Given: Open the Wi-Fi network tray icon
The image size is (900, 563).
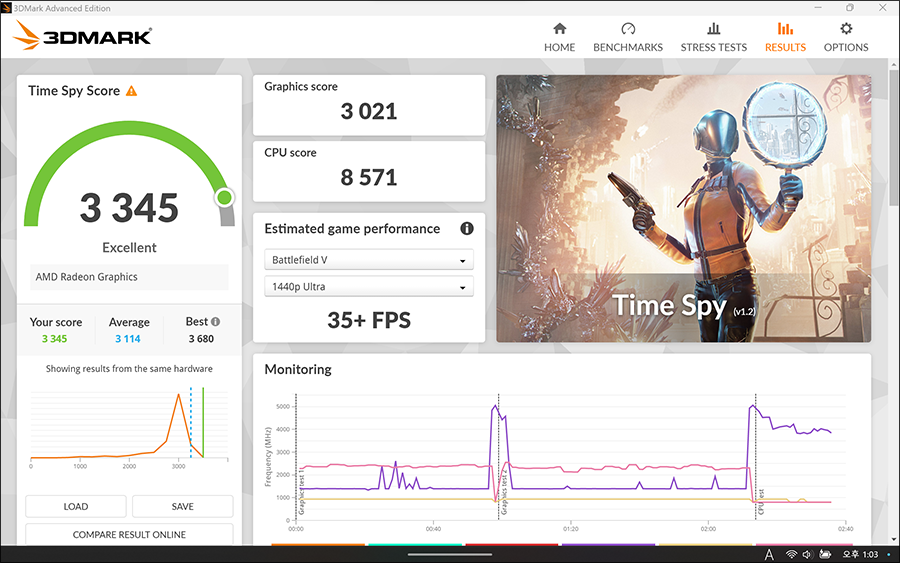Looking at the screenshot, I should (x=792, y=554).
